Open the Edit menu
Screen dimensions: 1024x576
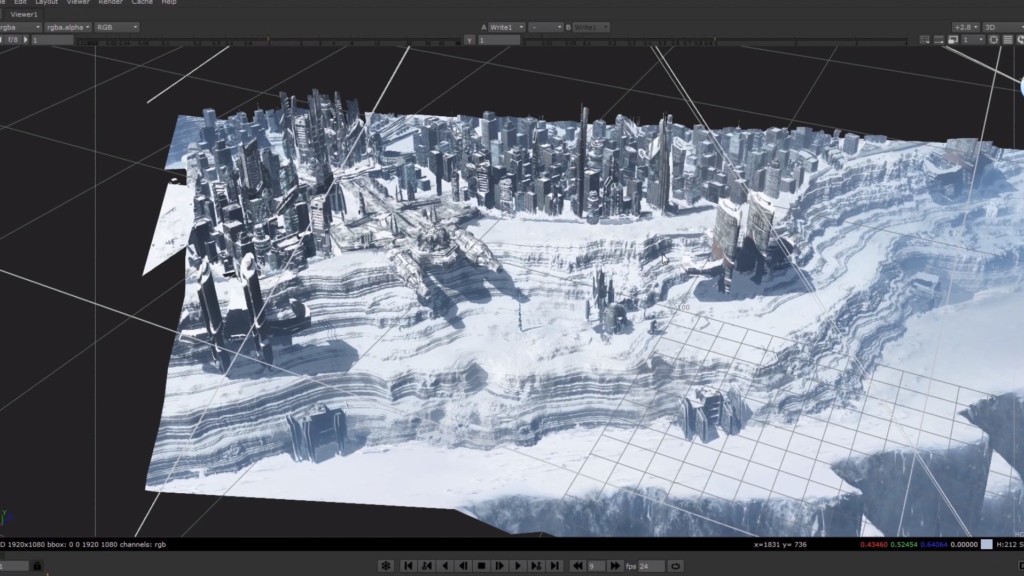click(20, 3)
